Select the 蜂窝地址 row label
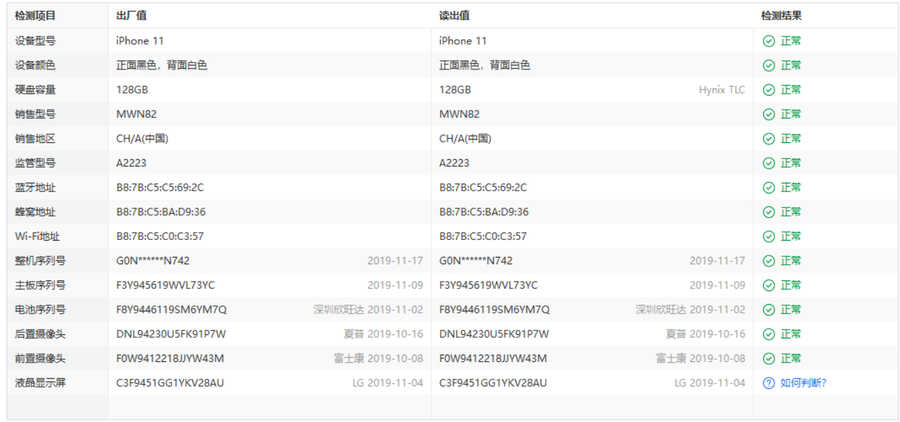The width and height of the screenshot is (900, 422). click(36, 212)
